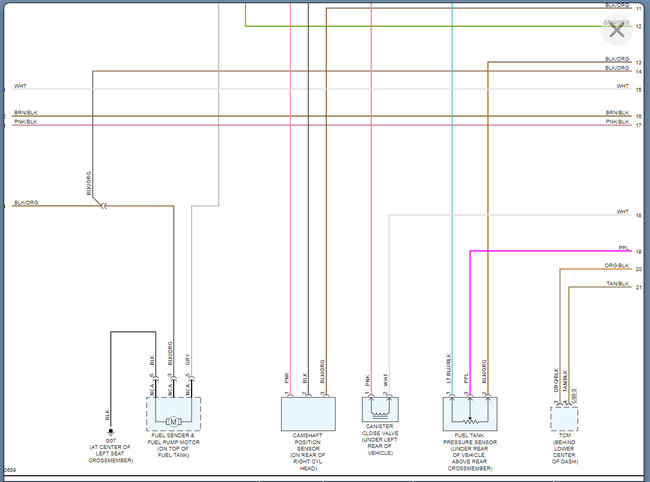Click the 'BRN/BLK' wire label on the left edge
This screenshot has width=650, height=482.
coord(26,112)
